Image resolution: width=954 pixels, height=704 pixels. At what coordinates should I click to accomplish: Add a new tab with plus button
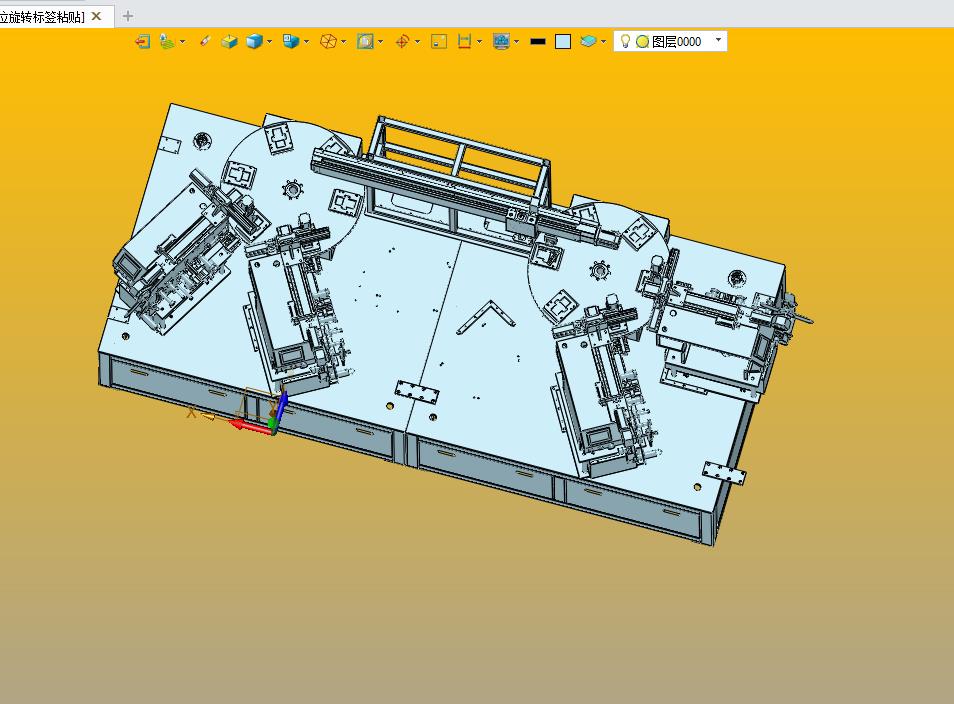click(128, 16)
